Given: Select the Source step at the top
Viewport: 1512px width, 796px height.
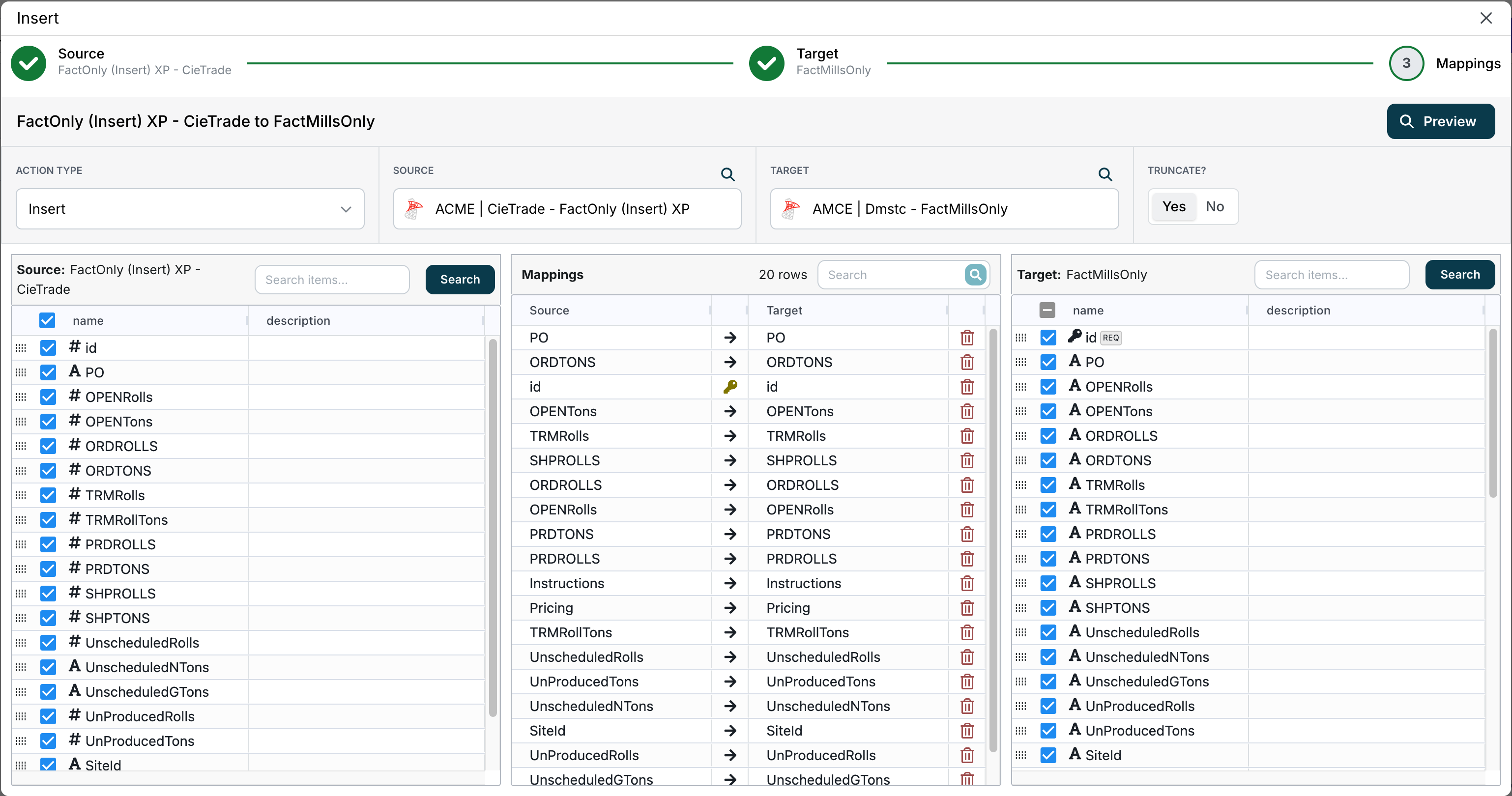Looking at the screenshot, I should (28, 63).
